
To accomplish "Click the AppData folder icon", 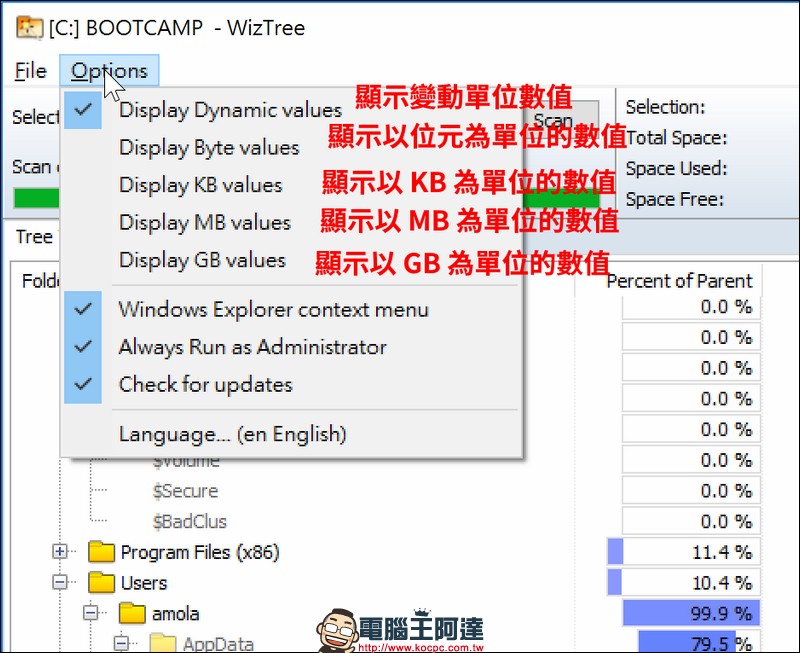I will coord(163,642).
